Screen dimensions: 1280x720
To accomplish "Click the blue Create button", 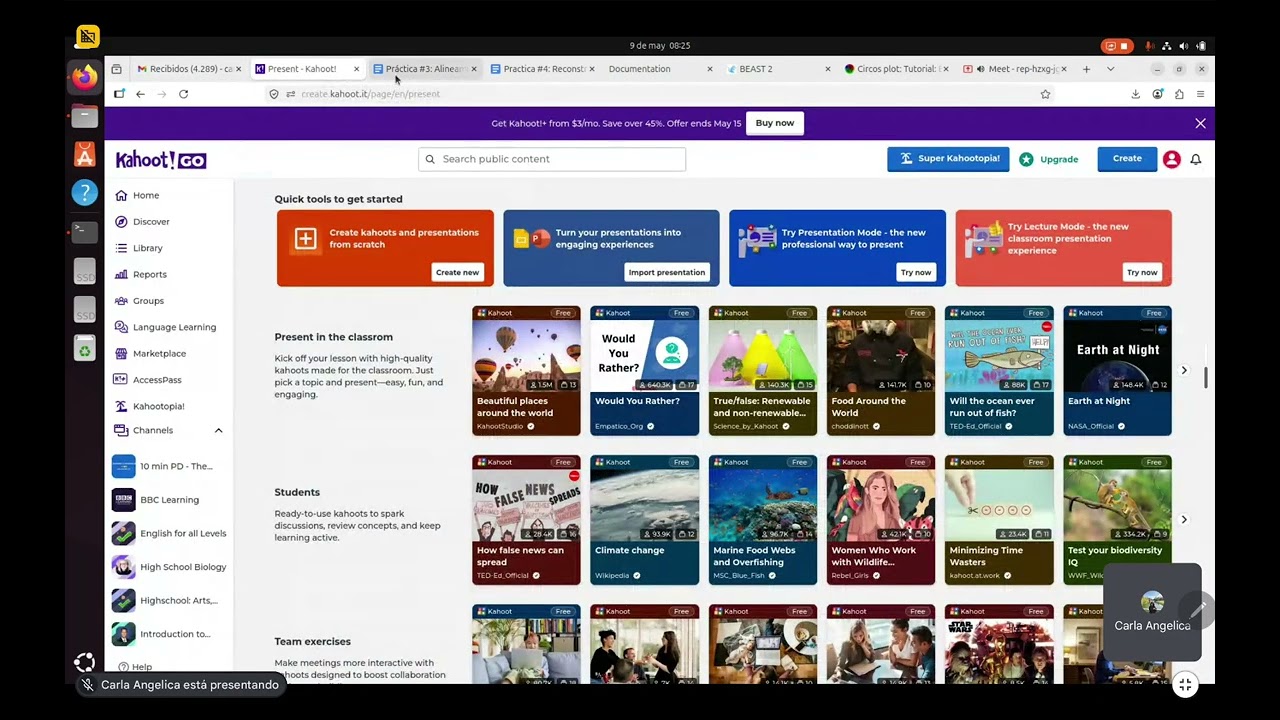I will coord(1127,159).
